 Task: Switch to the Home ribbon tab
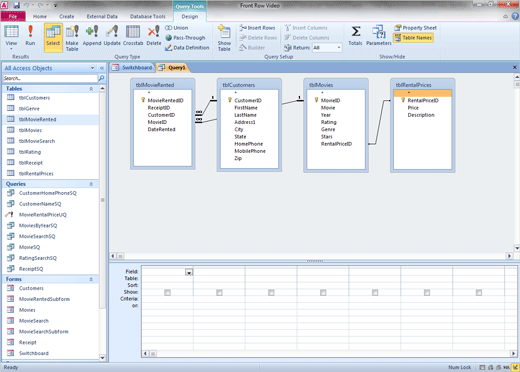(40, 16)
